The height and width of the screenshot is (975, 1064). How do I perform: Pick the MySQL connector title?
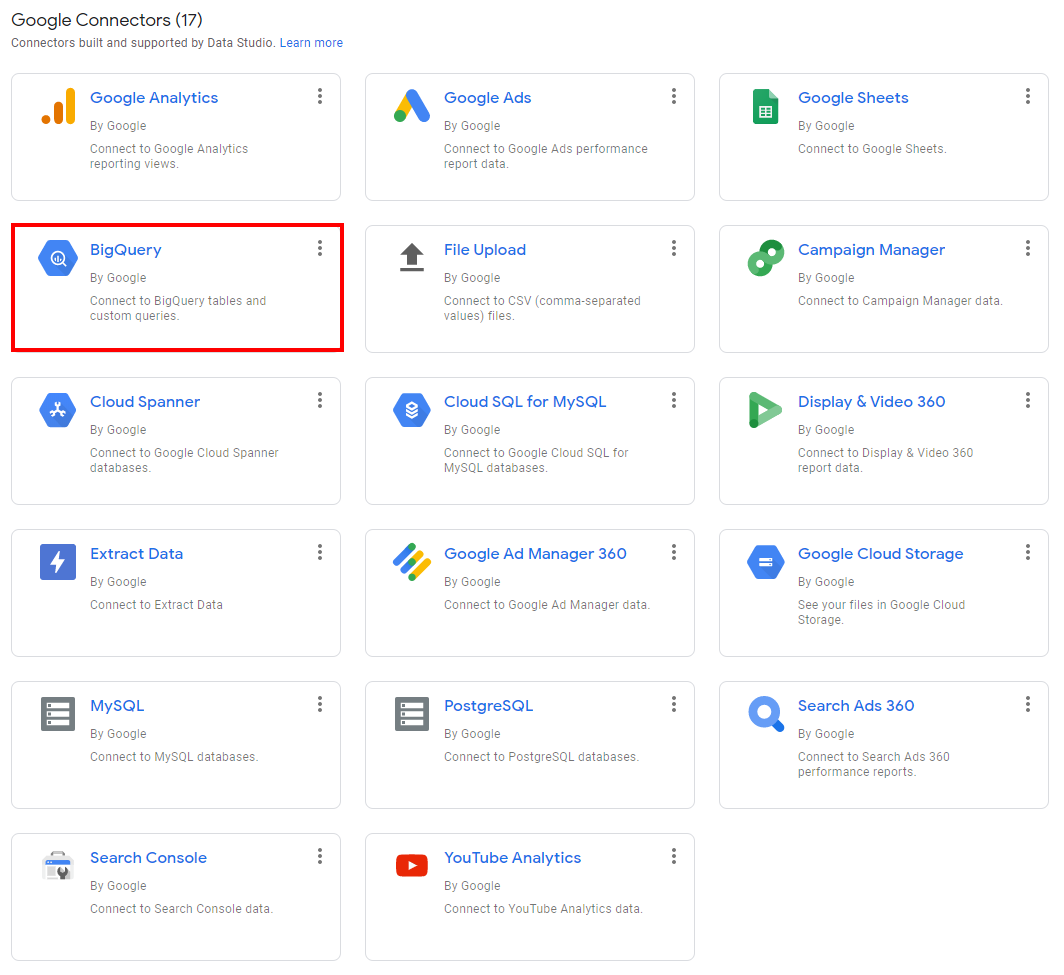(x=117, y=706)
